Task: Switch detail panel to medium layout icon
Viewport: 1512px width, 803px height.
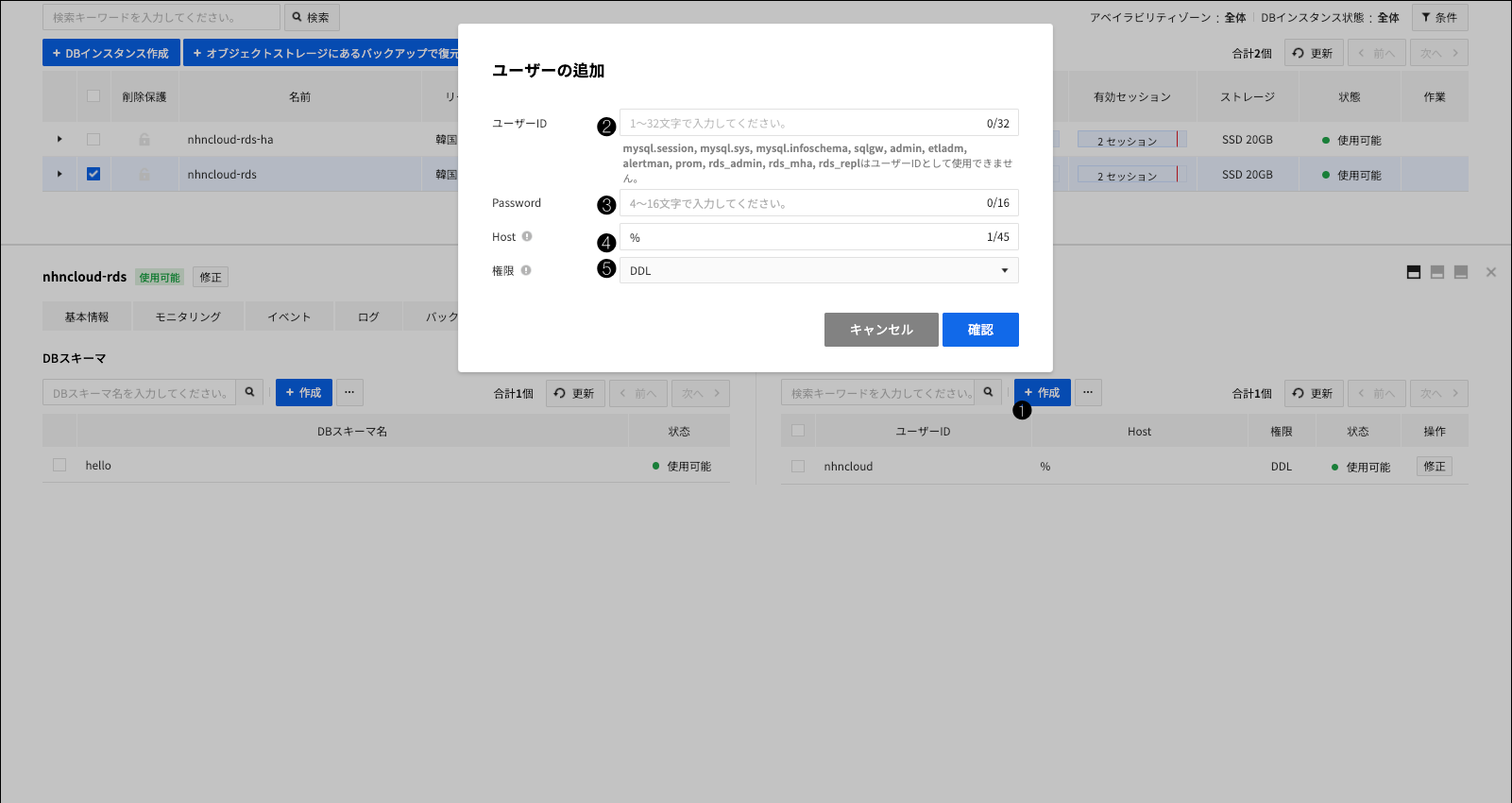Action: (1437, 272)
